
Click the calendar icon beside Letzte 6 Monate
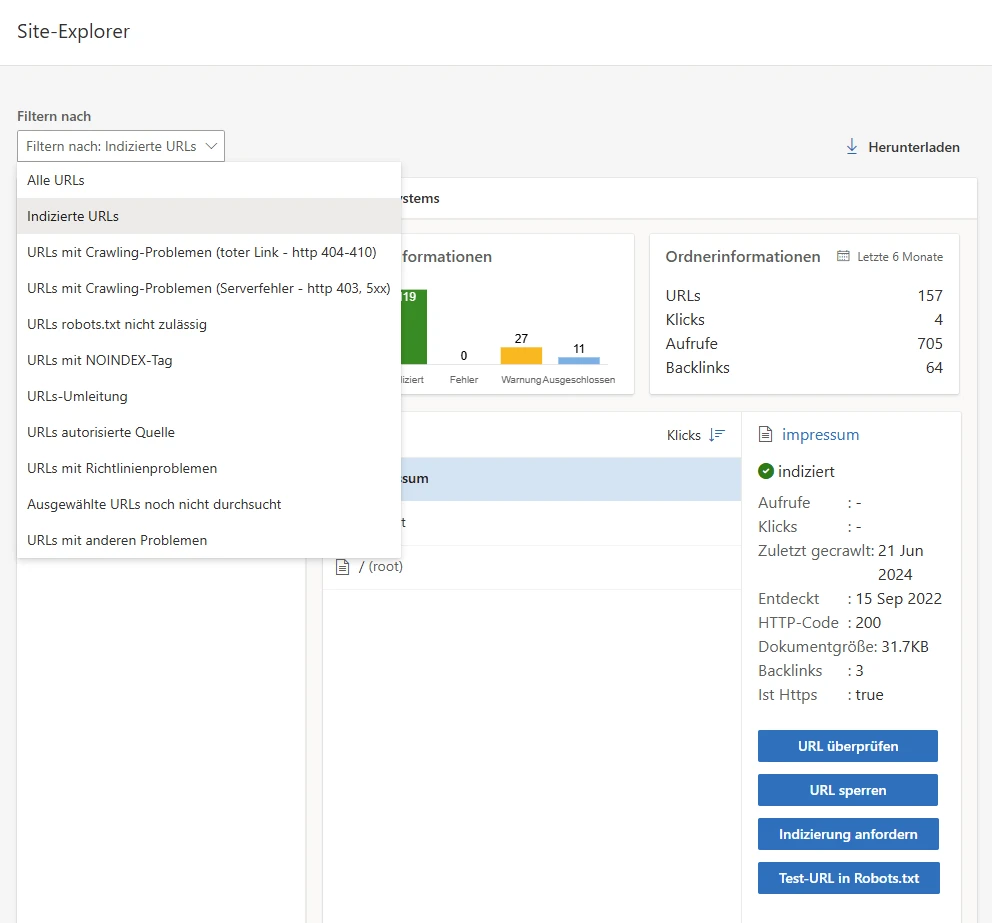[843, 256]
